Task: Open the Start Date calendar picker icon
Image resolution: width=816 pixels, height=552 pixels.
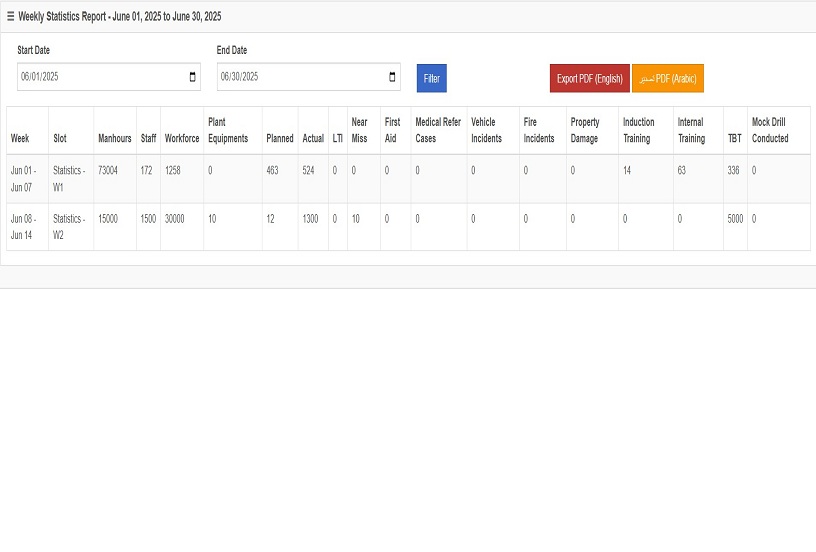Action: tap(193, 77)
